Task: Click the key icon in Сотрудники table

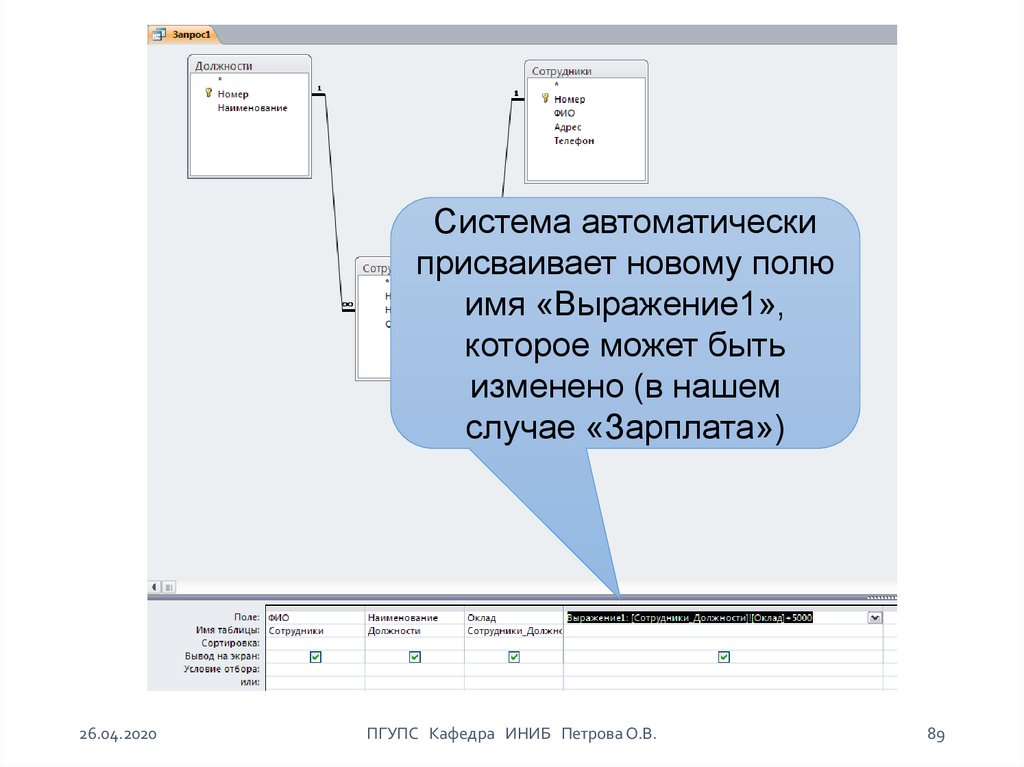Action: (x=545, y=98)
